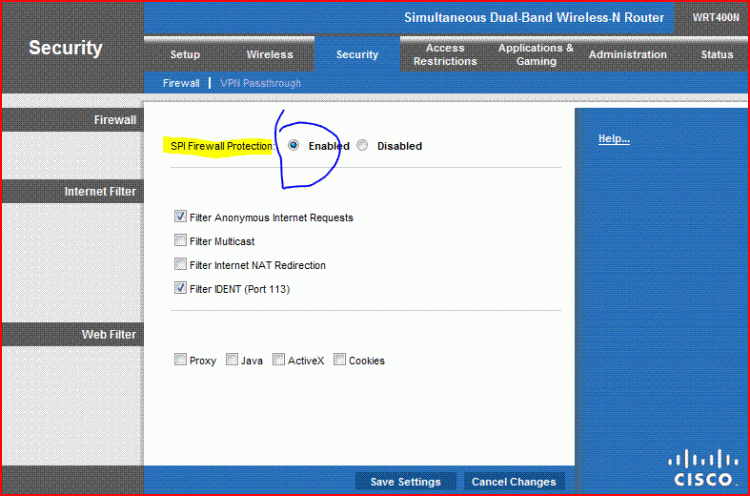Open the Status tab
Image resolution: width=750 pixels, height=496 pixels.
point(717,55)
